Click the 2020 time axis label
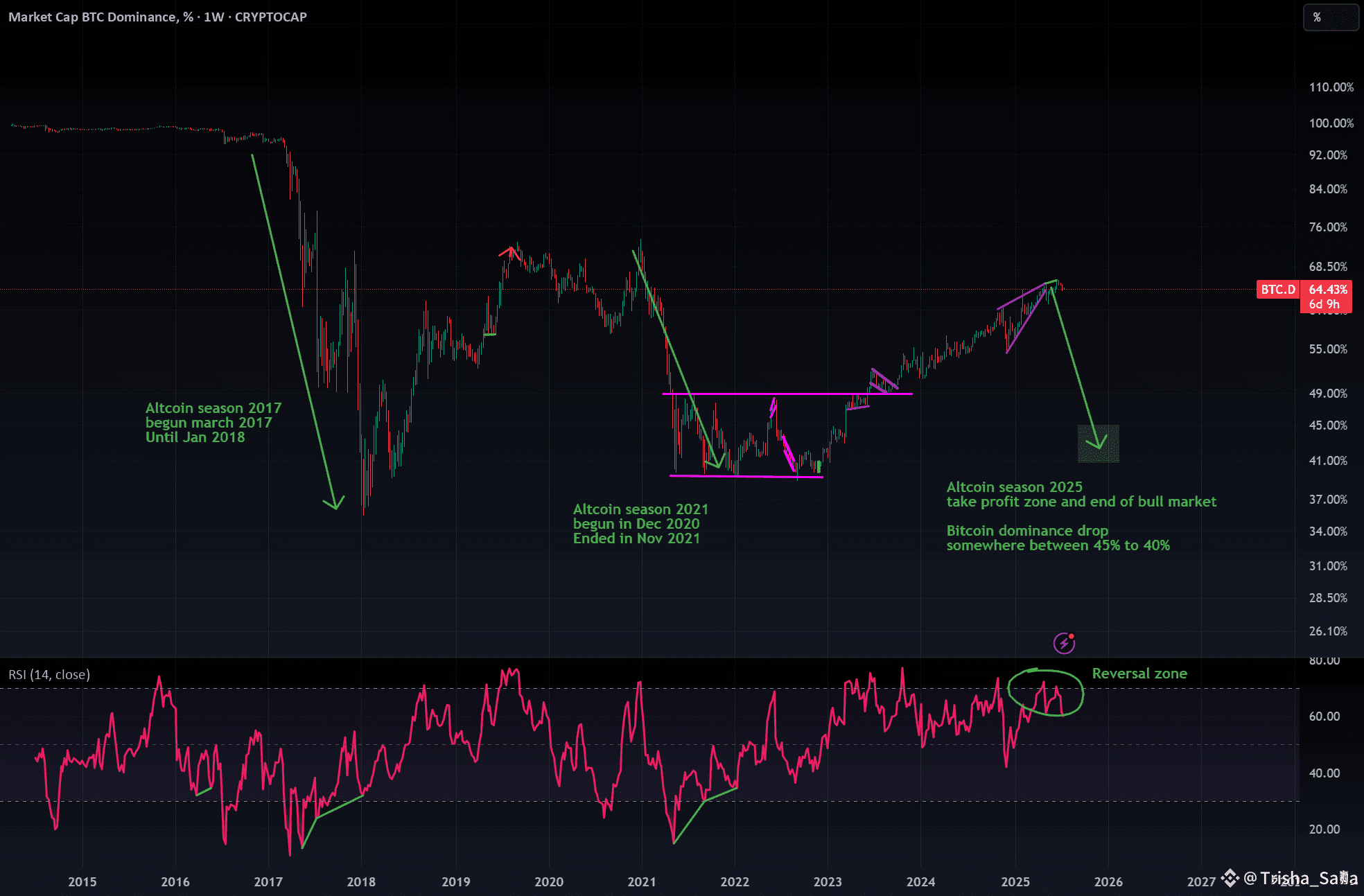The height and width of the screenshot is (896, 1364). point(549,882)
